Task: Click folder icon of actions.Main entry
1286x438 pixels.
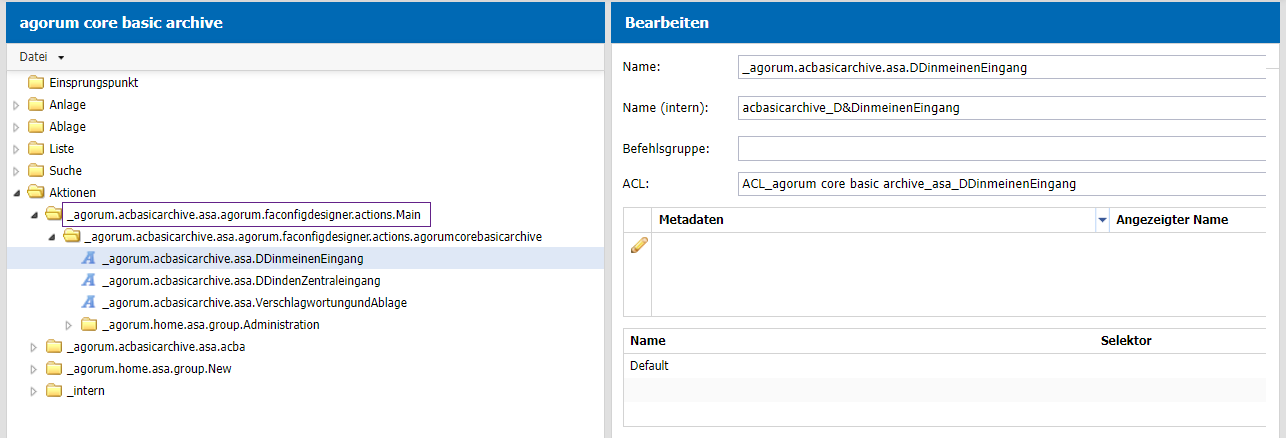Action: click(53, 214)
